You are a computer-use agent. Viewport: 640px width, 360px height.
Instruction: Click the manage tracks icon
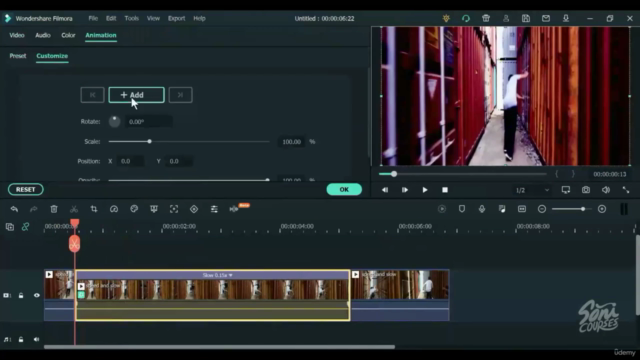pyautogui.click(x=10, y=227)
